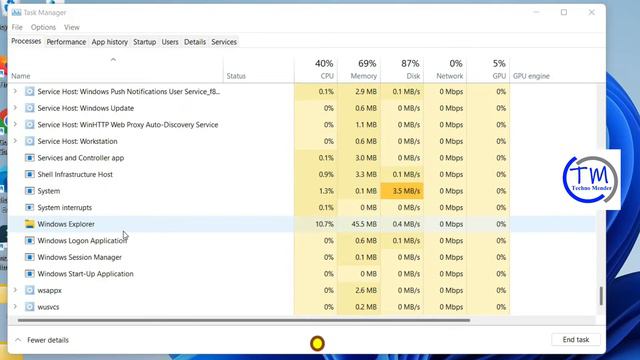Click the wsappx process icon

(x=29, y=290)
